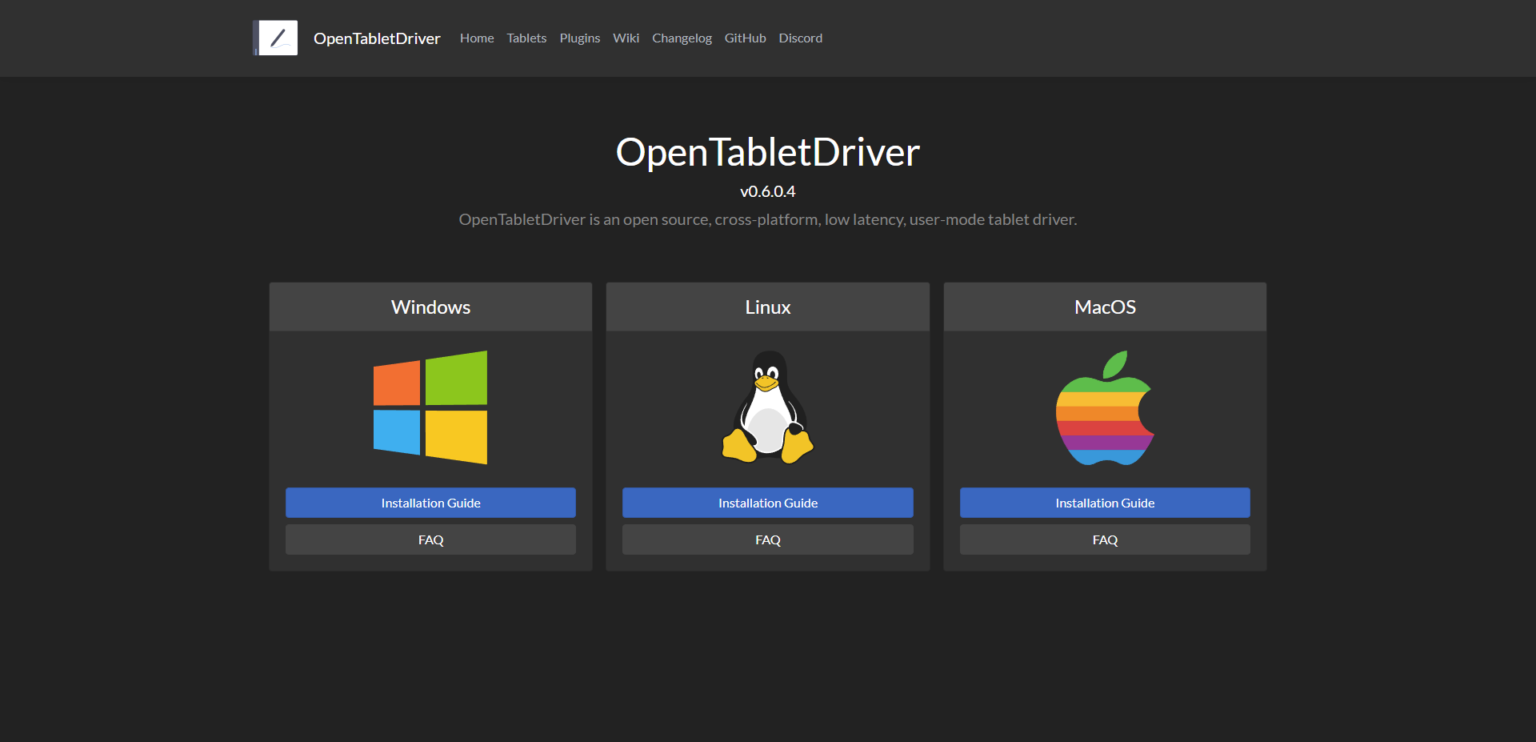The image size is (1536, 742).
Task: Click the OpenTabletDriver logo icon
Action: (275, 37)
